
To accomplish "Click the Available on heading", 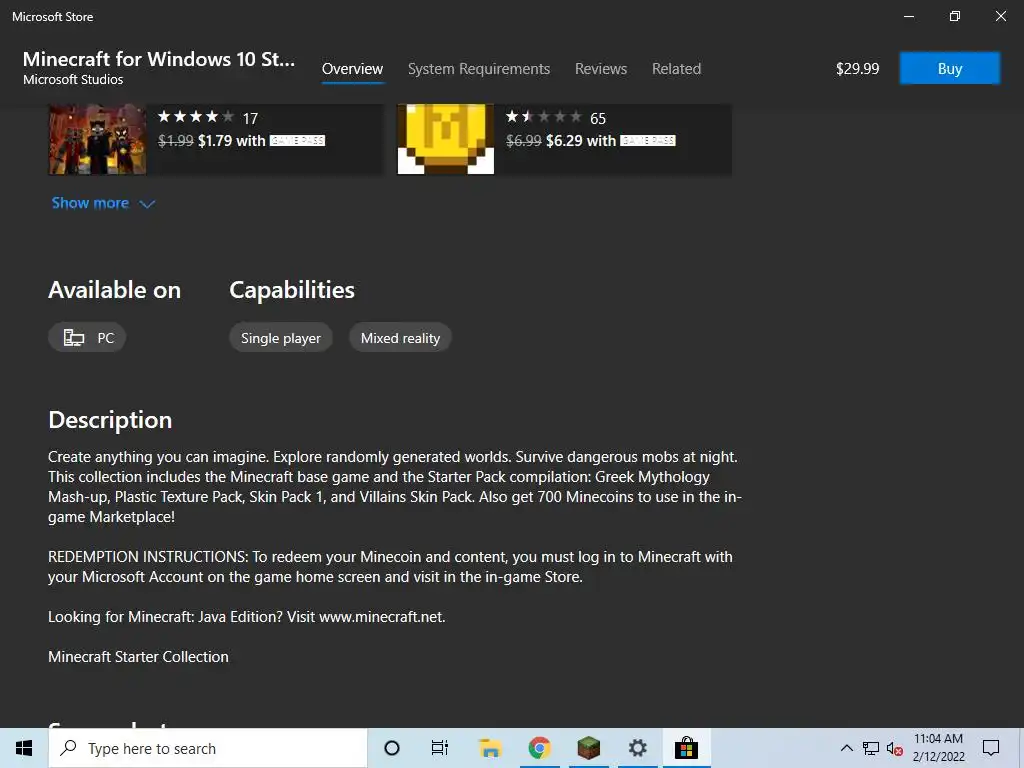I will [x=114, y=290].
